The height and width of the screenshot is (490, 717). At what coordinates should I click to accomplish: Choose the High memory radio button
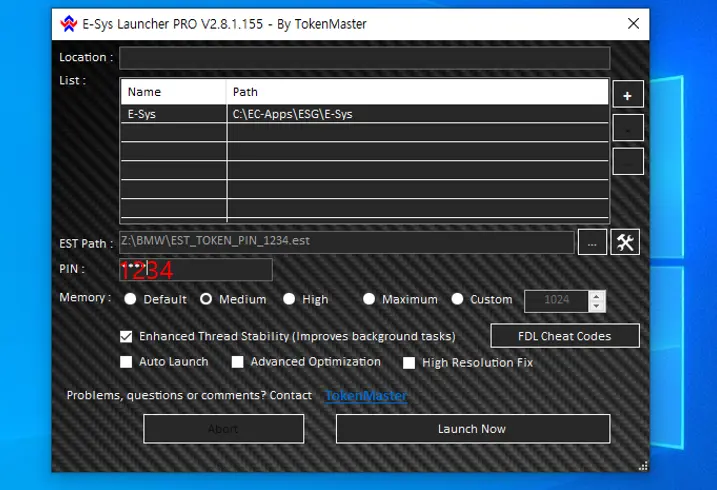coord(289,299)
